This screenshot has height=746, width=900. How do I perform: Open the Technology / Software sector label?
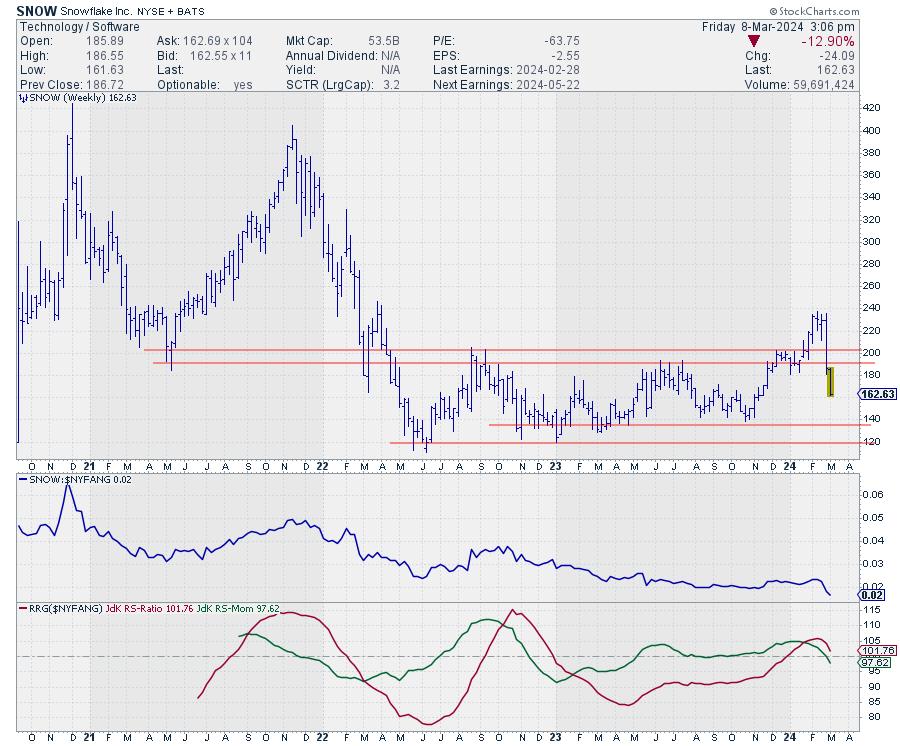click(x=66, y=24)
